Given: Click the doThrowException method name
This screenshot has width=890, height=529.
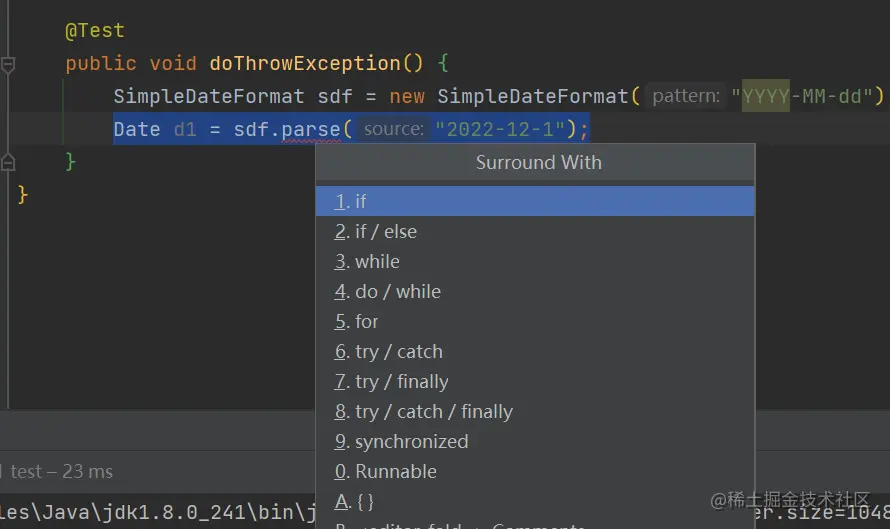Looking at the screenshot, I should coord(305,64).
